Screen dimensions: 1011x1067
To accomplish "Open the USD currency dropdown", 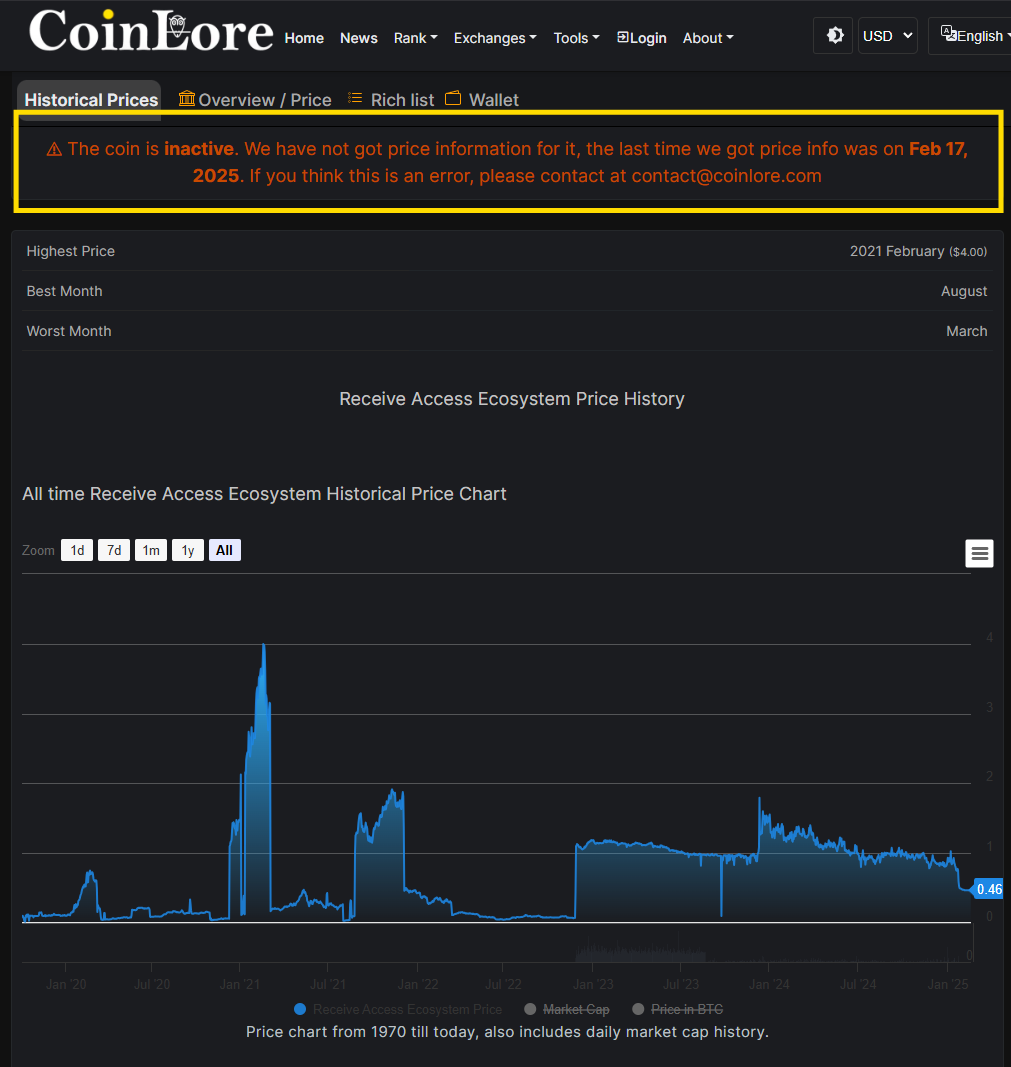I will coord(887,35).
